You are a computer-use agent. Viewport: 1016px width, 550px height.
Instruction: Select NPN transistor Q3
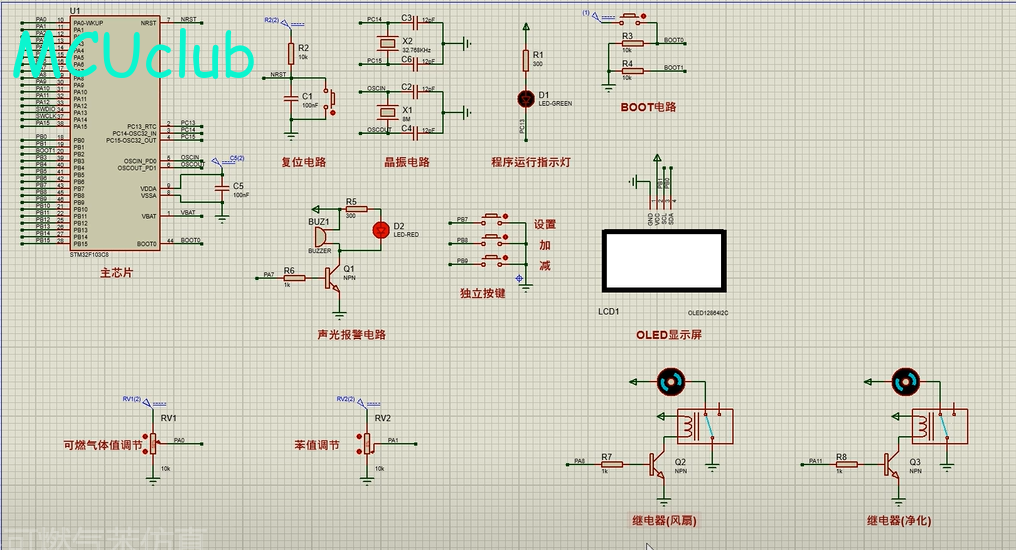892,465
